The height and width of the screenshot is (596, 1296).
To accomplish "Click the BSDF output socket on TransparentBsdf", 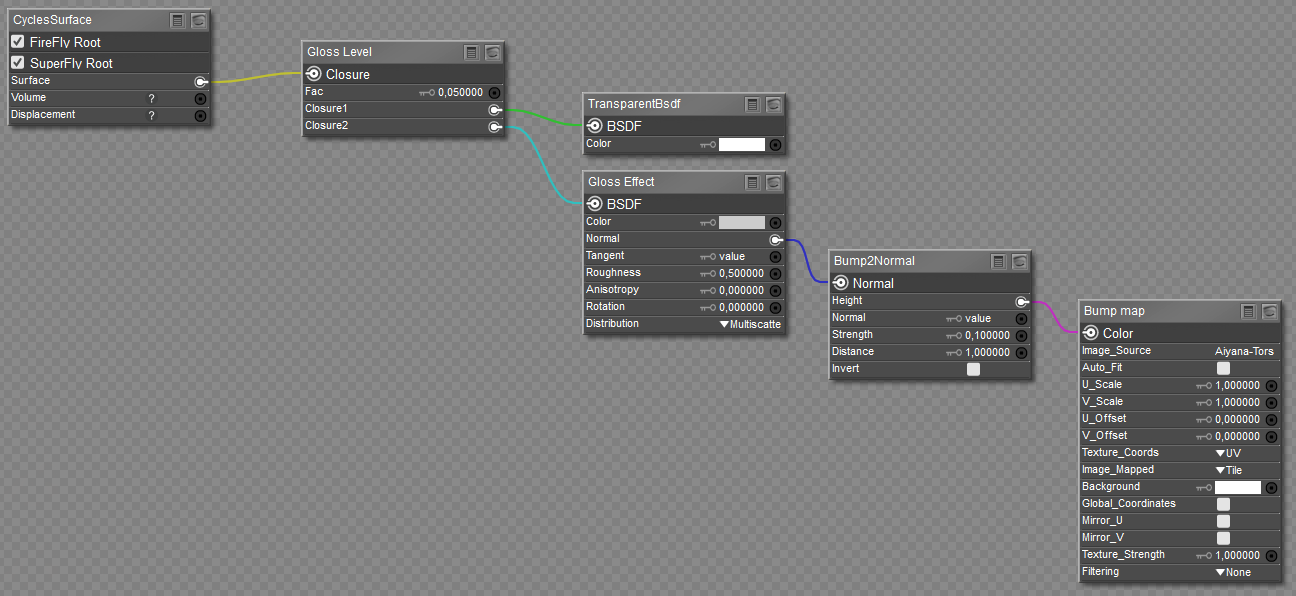I will (x=594, y=126).
